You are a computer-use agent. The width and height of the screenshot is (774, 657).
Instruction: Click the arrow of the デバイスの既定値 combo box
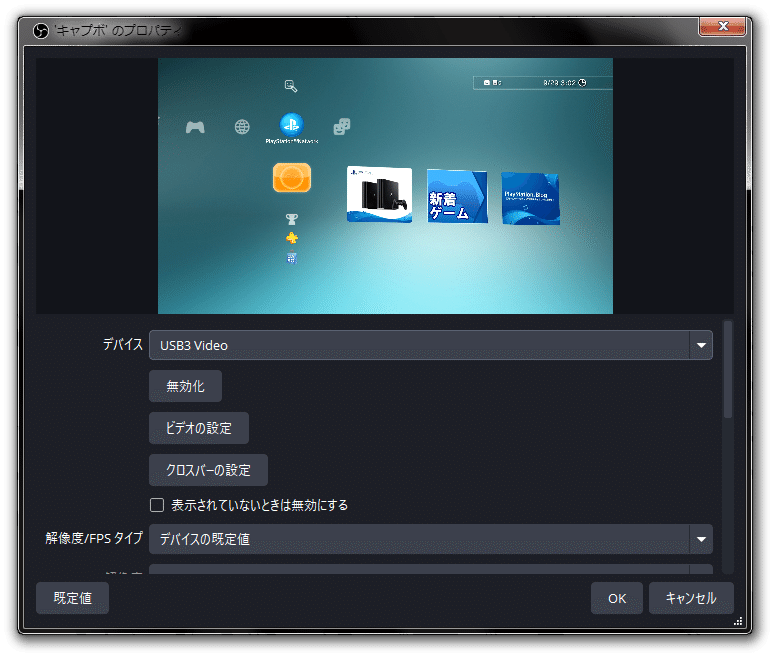point(701,539)
